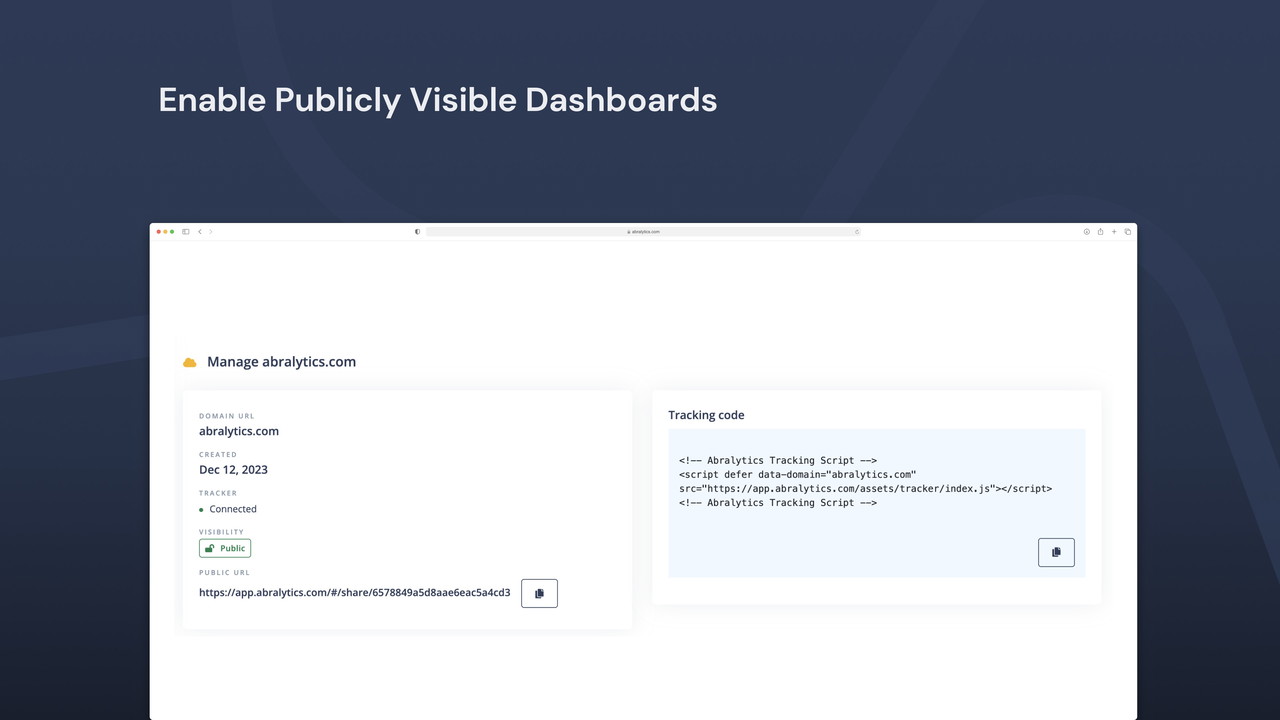Screen dimensions: 1280x720
Task: Click the Connected tracker status
Action: (x=232, y=509)
